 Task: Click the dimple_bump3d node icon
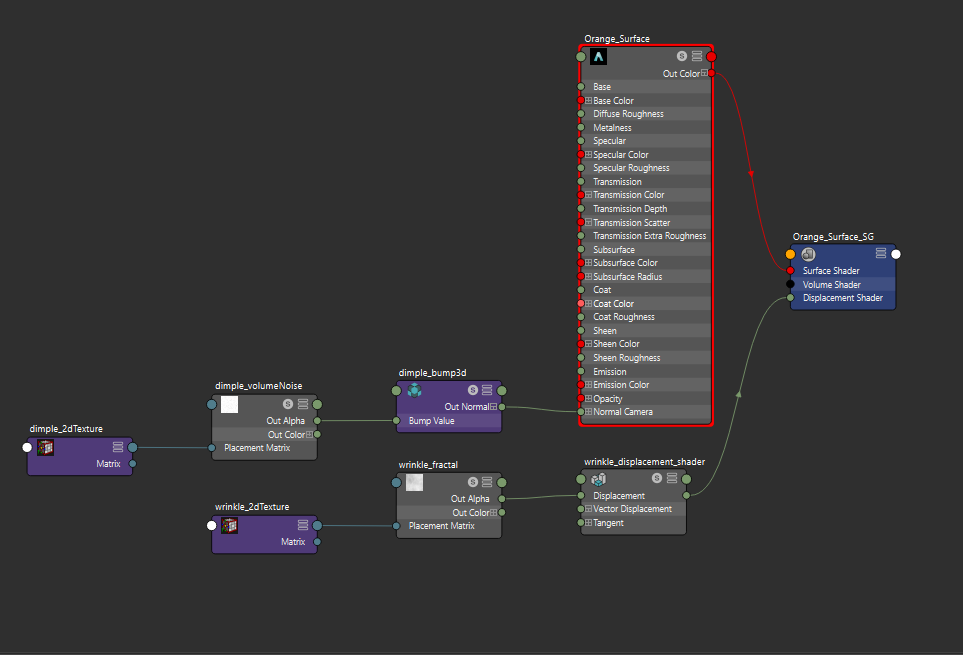(x=414, y=390)
